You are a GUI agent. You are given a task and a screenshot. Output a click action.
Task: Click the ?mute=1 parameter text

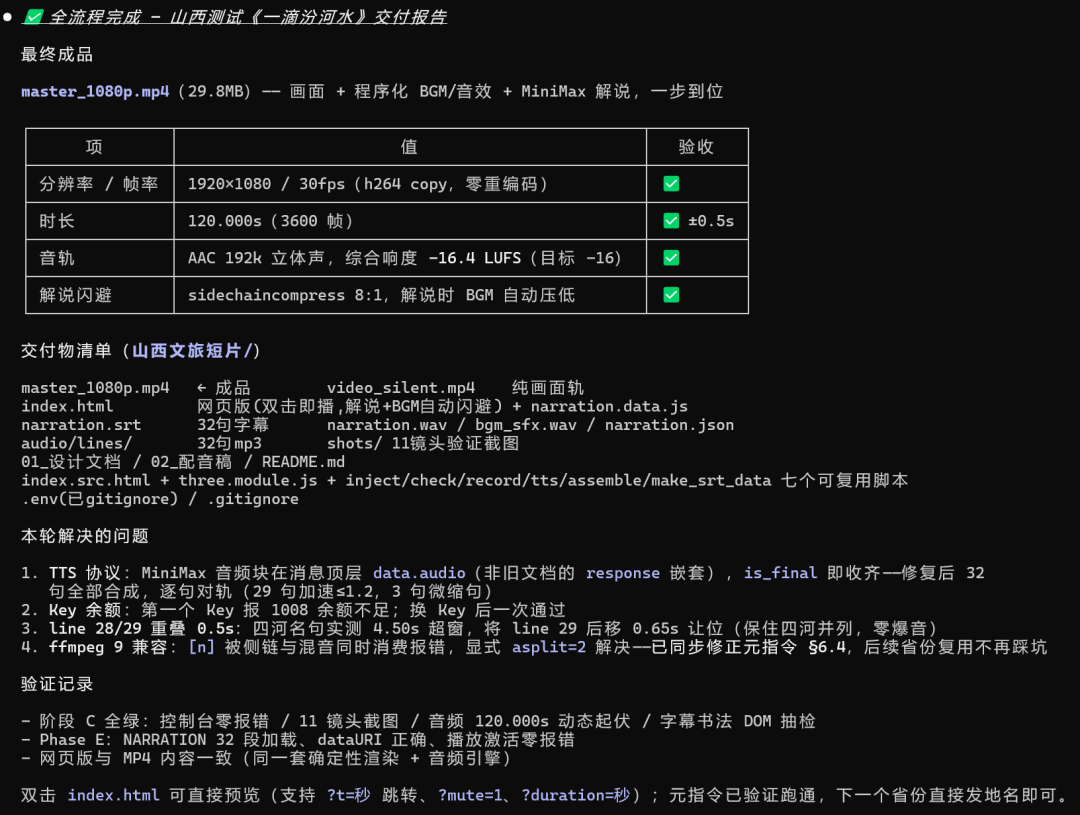click(x=470, y=795)
